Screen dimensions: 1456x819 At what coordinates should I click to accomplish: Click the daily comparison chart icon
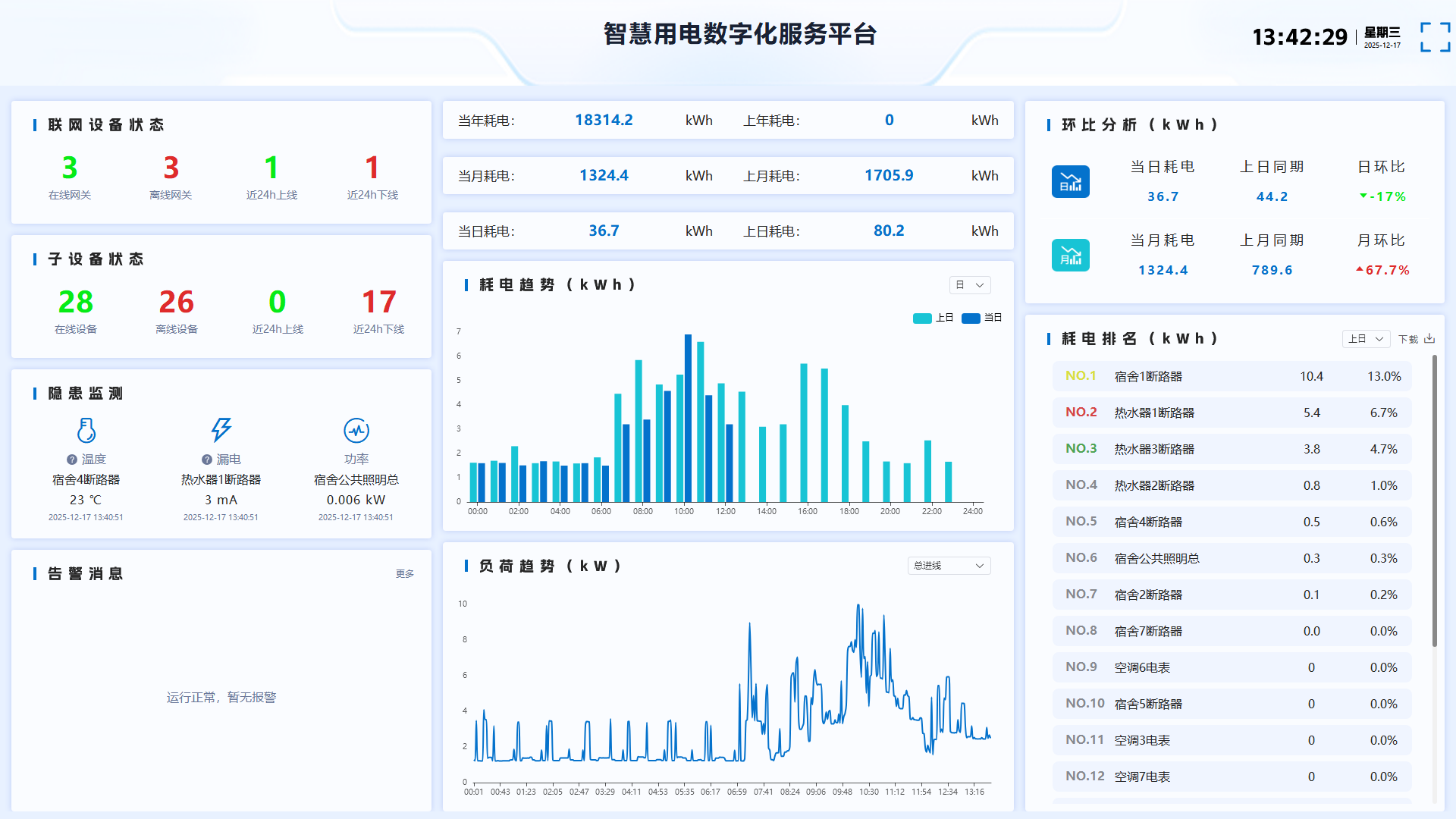tap(1070, 182)
